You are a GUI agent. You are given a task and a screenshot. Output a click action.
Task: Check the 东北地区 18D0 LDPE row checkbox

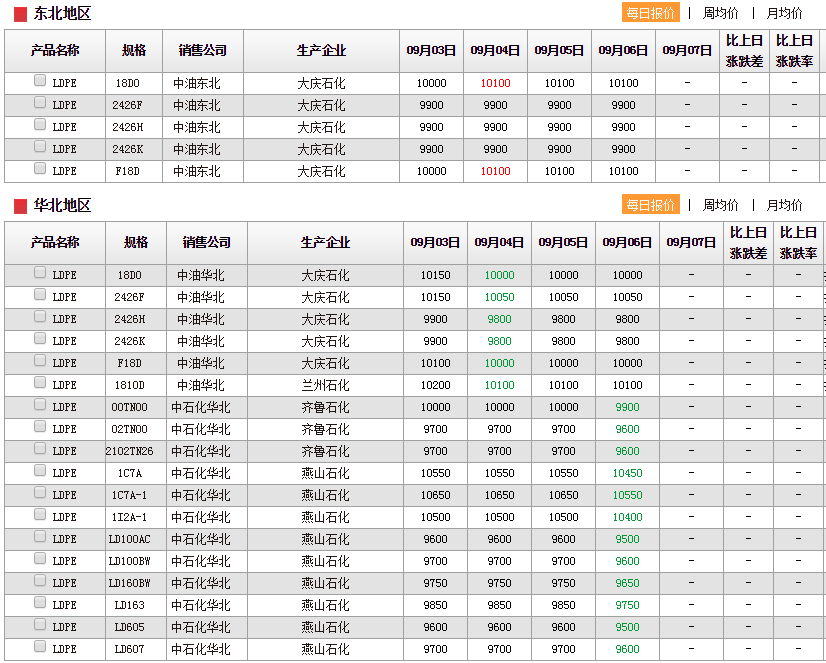tap(40, 80)
